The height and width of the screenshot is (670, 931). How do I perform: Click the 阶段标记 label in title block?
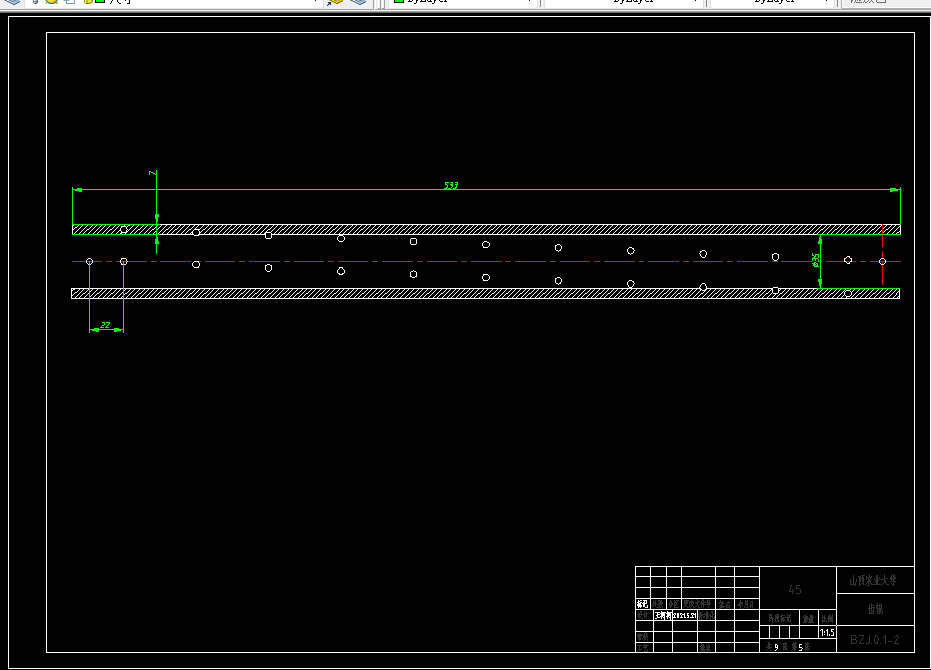[x=780, y=618]
